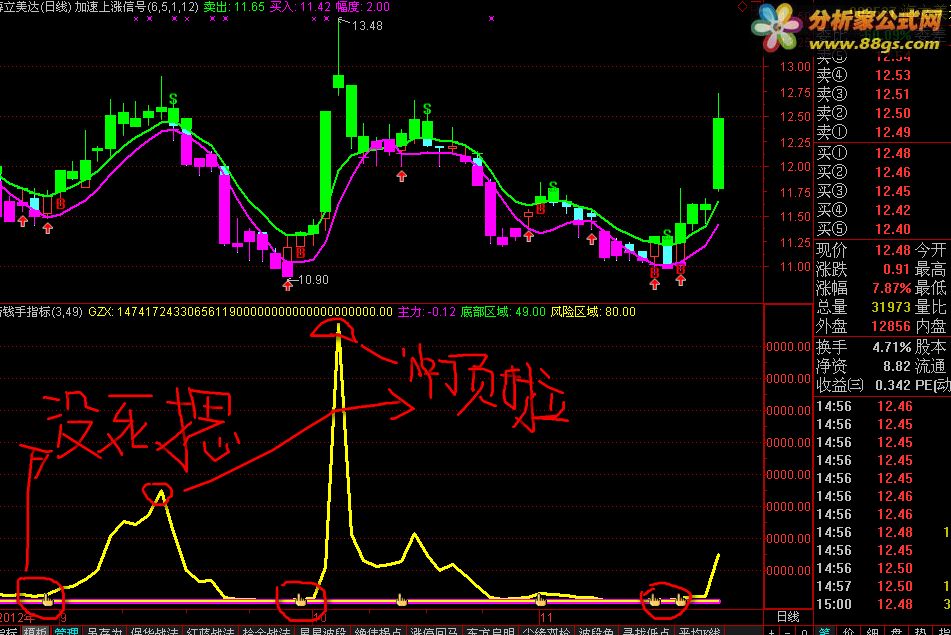Open the 细 tab under the tick list

873,631
